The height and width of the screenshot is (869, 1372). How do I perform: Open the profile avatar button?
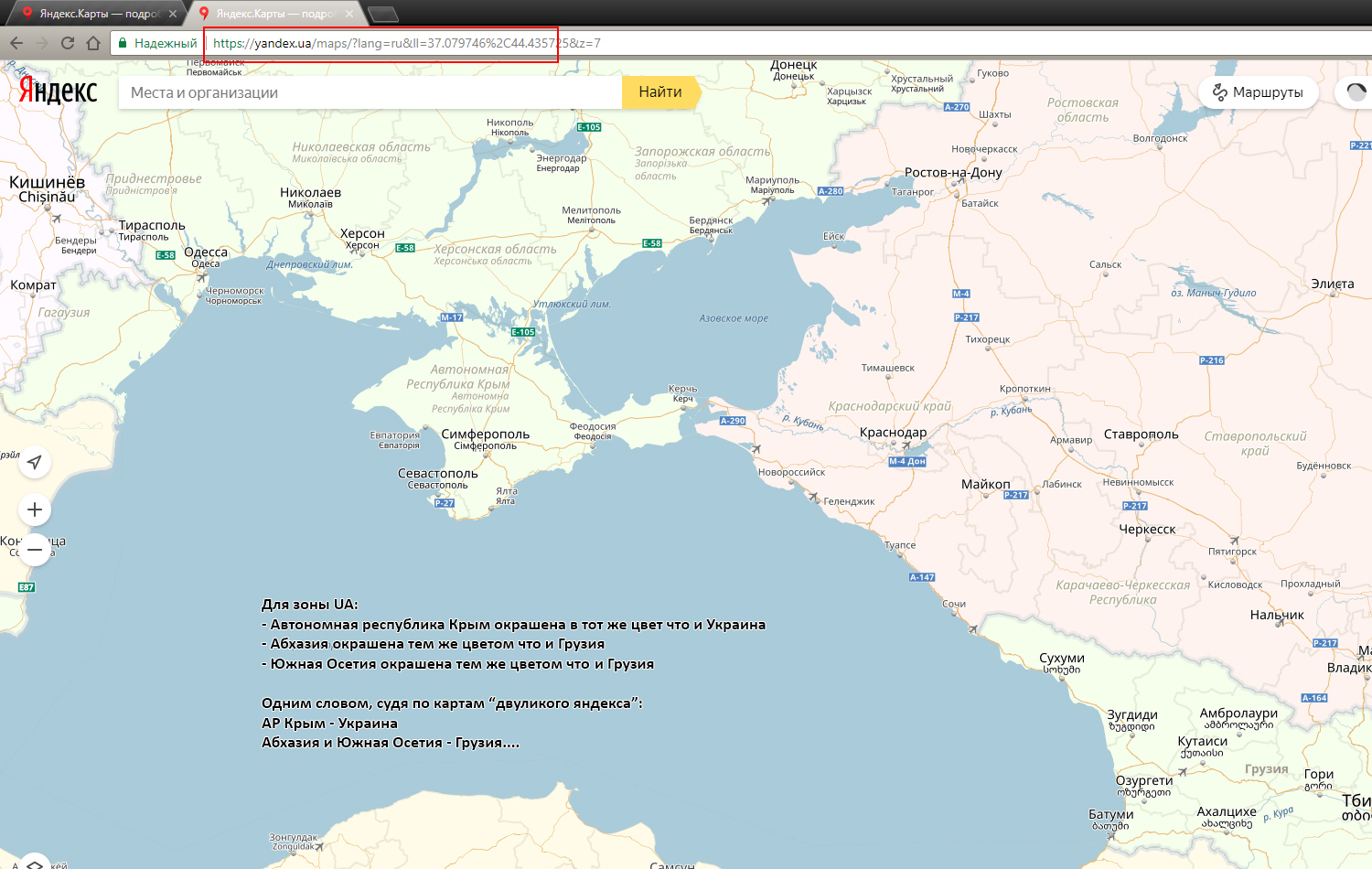click(x=1356, y=92)
